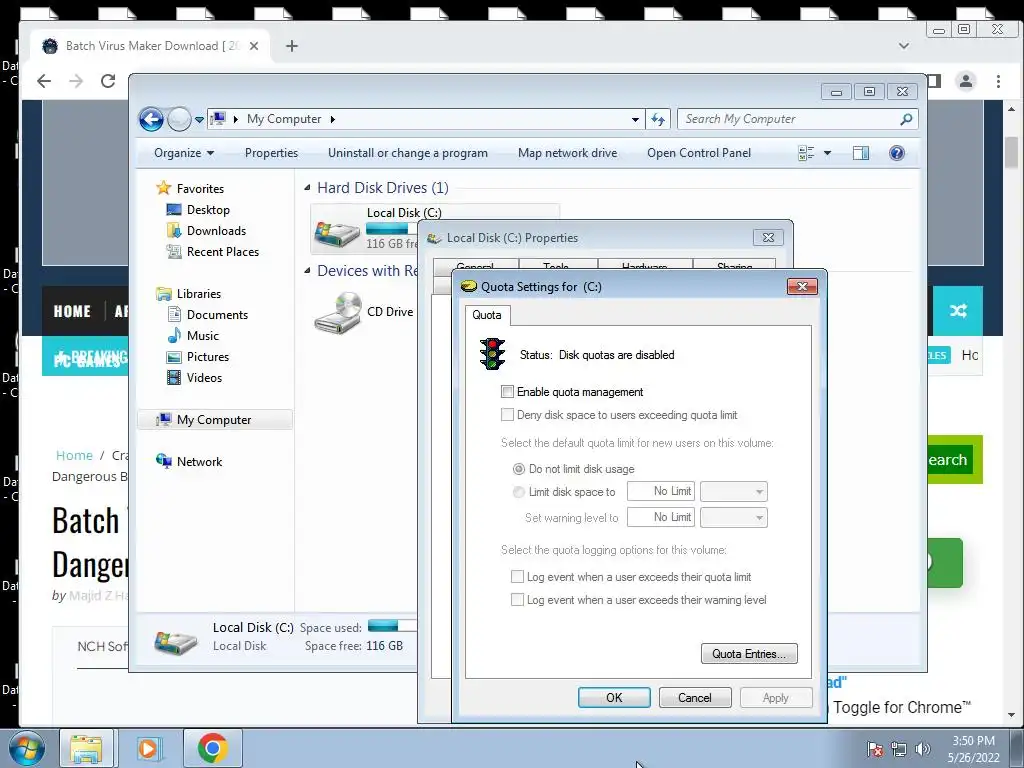Click Open Control Panel
Screen dimensions: 1024x768
pos(699,153)
